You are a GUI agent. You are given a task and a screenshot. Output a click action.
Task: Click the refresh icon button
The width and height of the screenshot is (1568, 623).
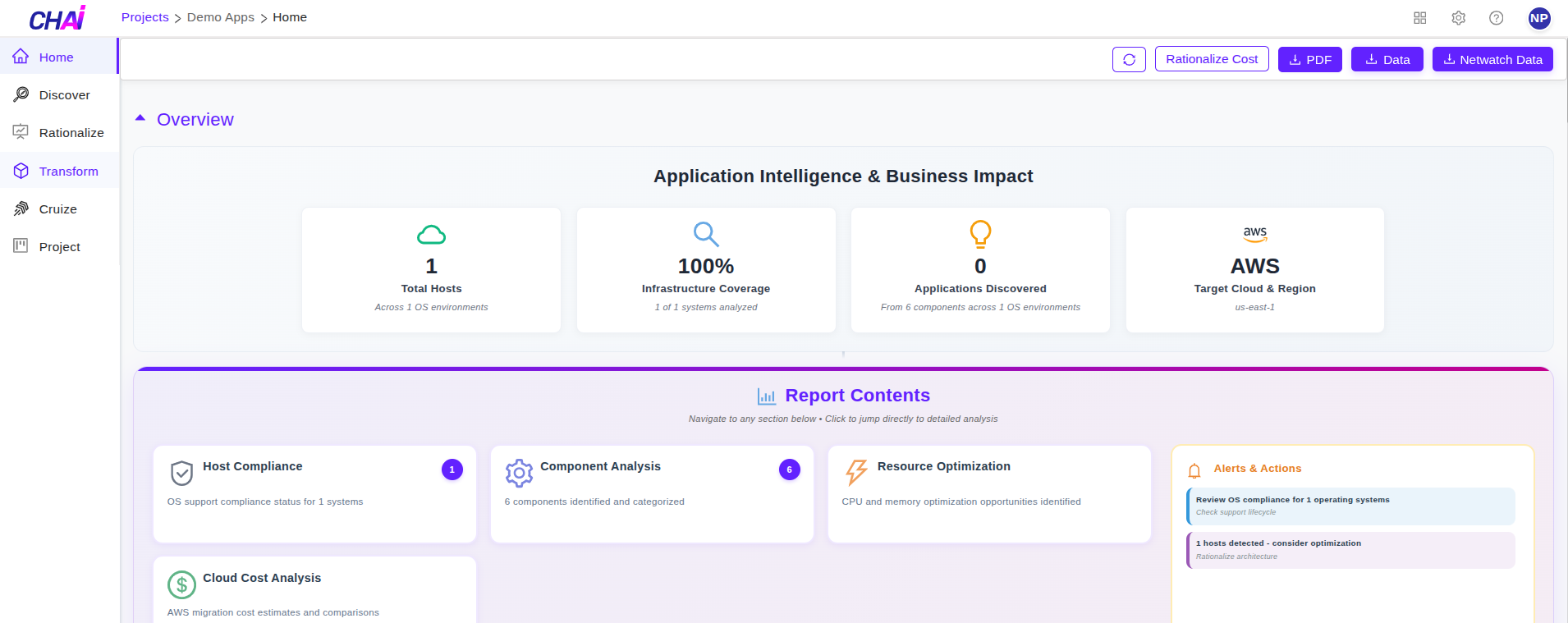coord(1129,59)
